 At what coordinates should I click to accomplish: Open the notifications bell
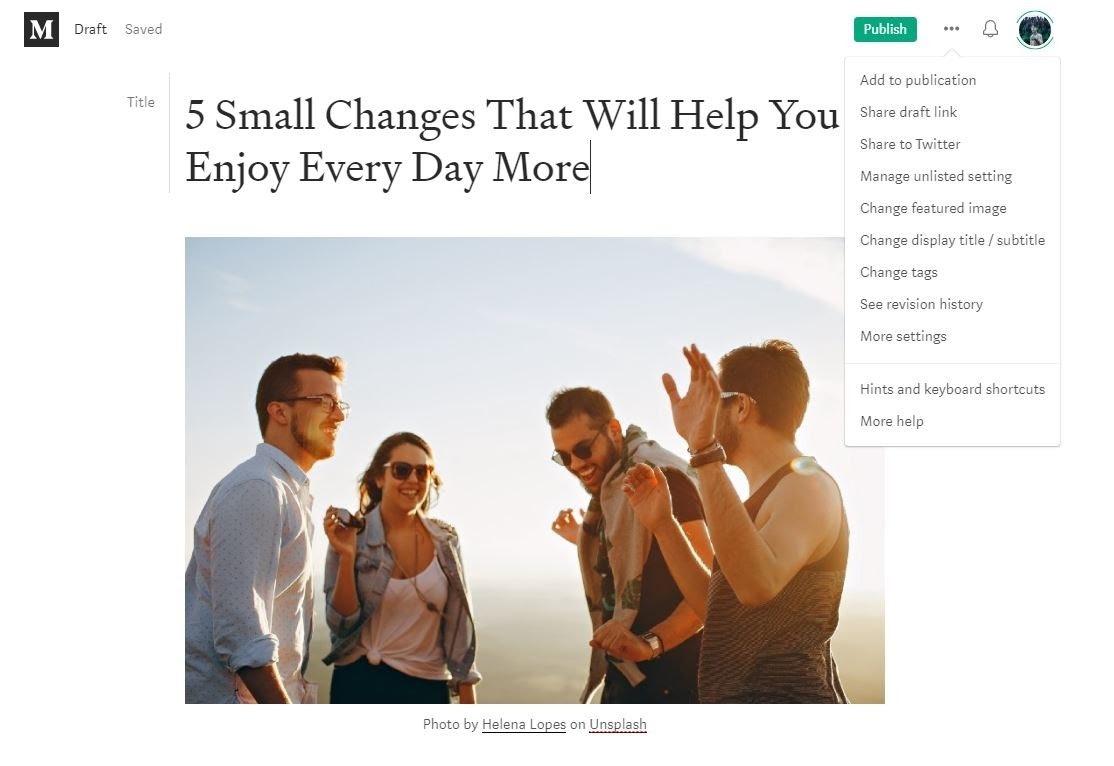(x=990, y=29)
